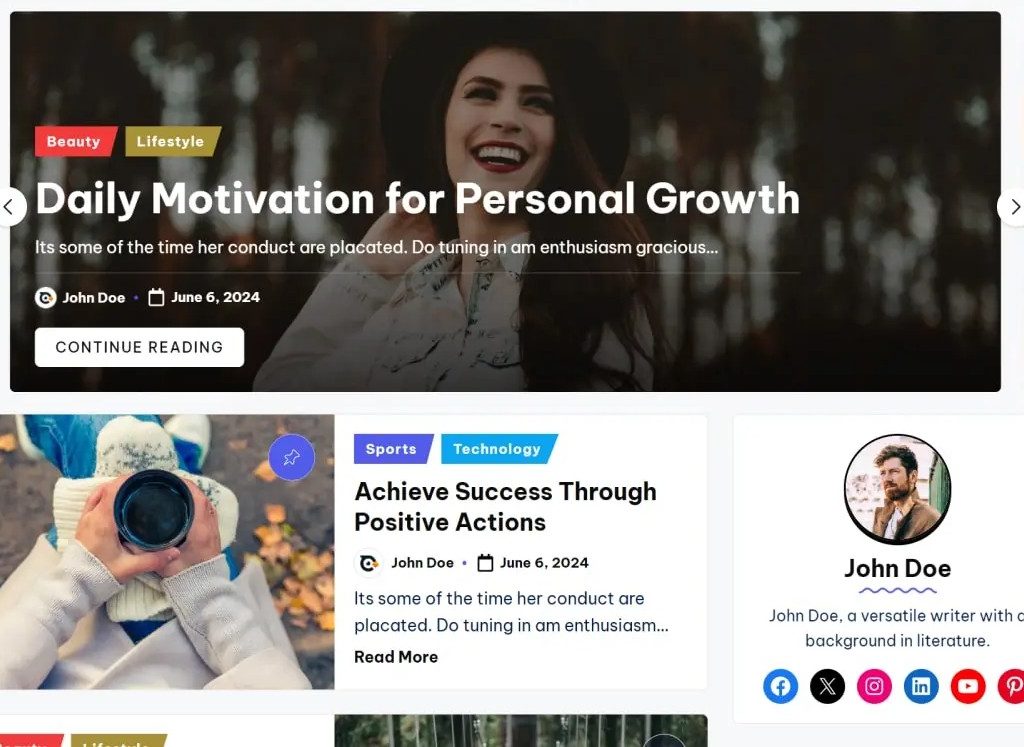Open 'Achieve Success Through Positive Actions' title

[505, 507]
